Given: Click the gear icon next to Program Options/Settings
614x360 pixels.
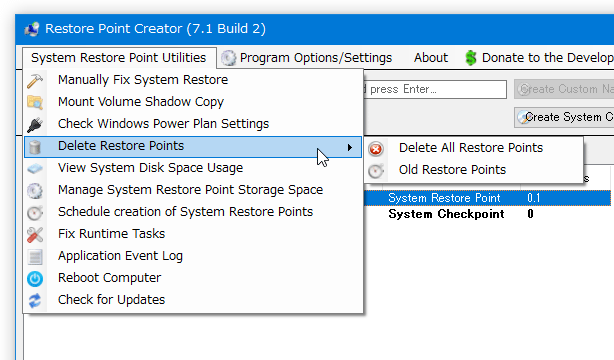Looking at the screenshot, I should tap(228, 58).
